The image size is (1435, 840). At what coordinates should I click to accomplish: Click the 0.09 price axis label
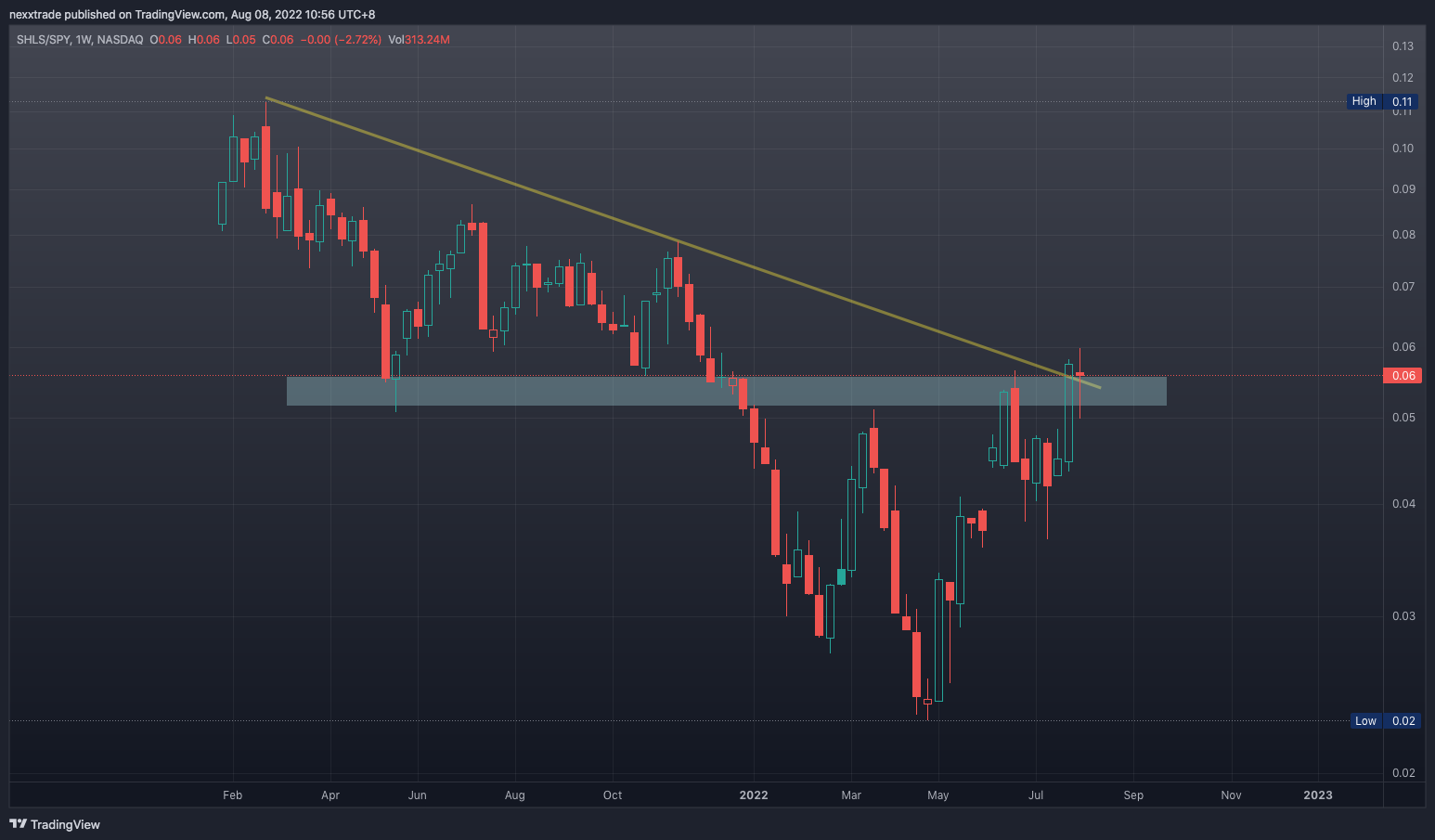tap(1403, 189)
